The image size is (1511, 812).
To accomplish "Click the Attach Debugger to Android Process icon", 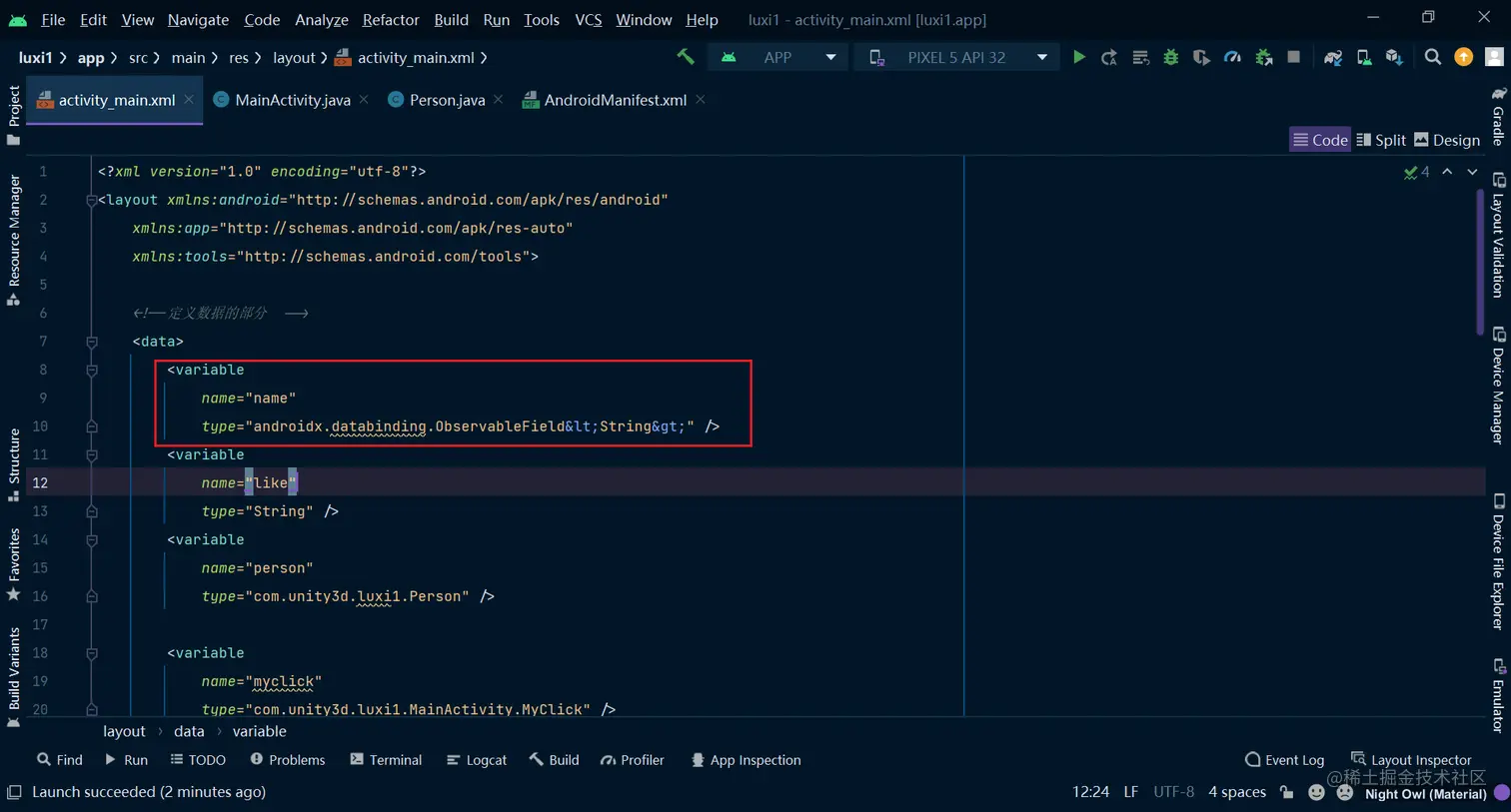I will point(1264,57).
